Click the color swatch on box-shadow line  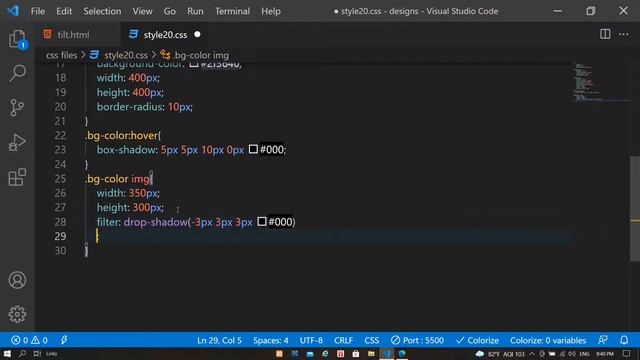pyautogui.click(x=253, y=149)
